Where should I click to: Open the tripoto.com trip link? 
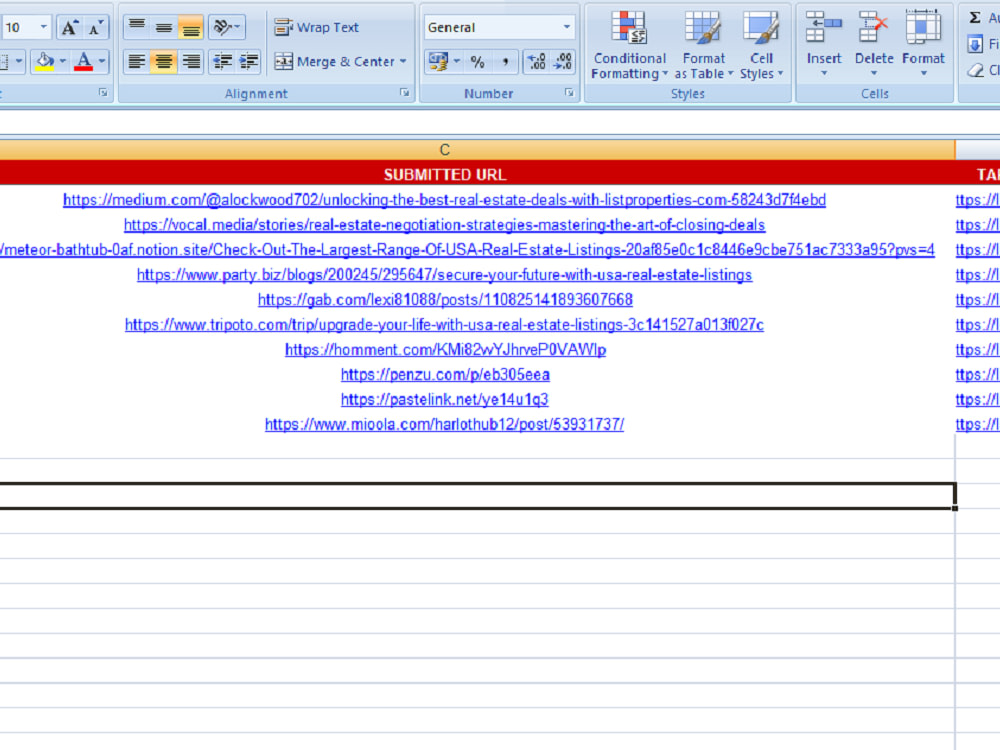tap(445, 324)
